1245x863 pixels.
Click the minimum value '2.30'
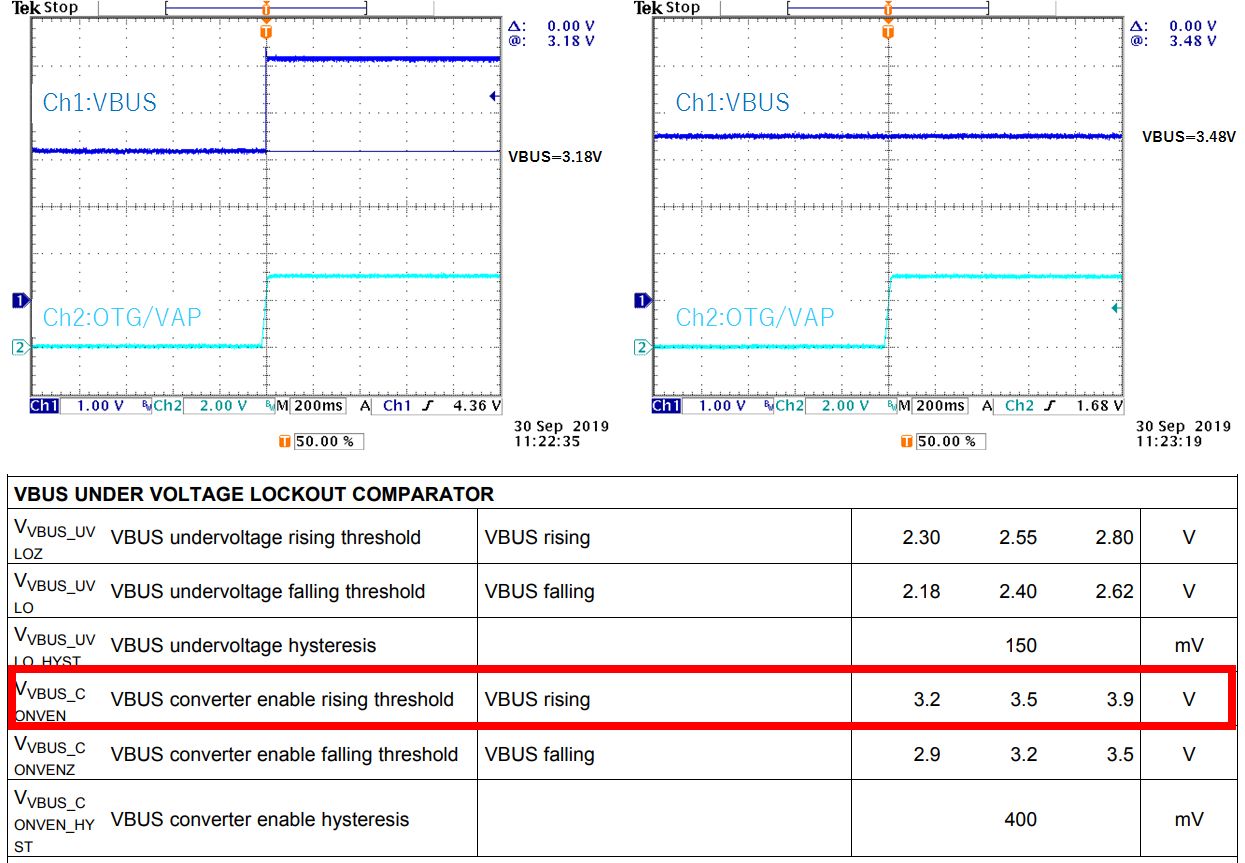pyautogui.click(x=921, y=537)
